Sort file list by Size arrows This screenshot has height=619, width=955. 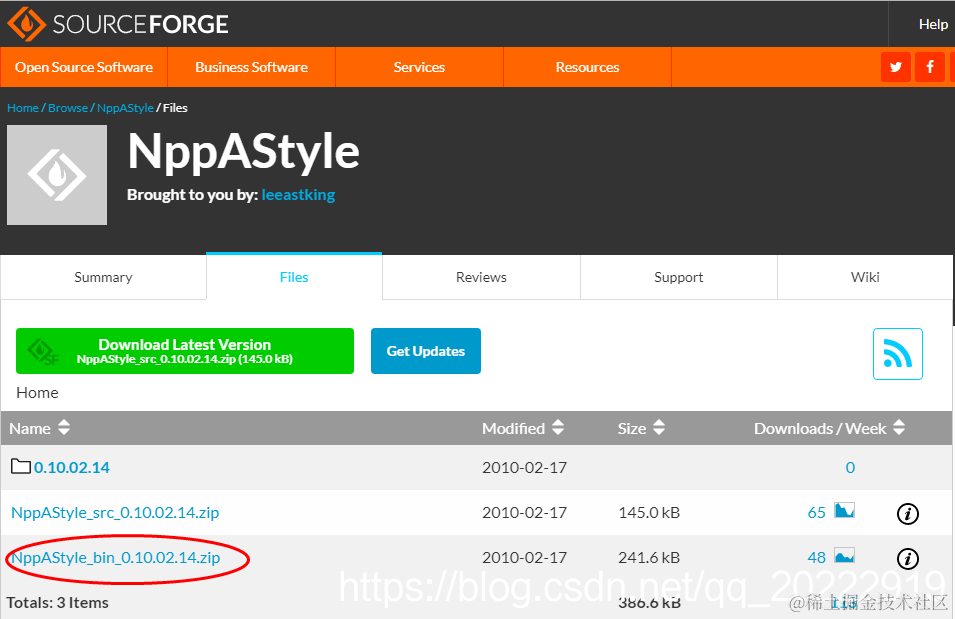click(658, 428)
